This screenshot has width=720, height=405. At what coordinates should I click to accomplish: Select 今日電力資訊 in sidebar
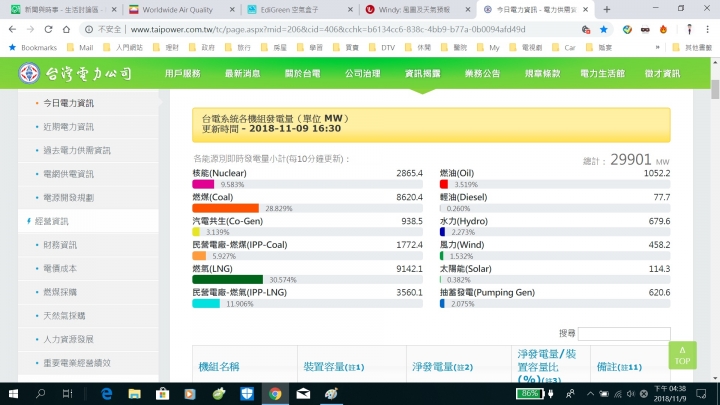tap(68, 103)
